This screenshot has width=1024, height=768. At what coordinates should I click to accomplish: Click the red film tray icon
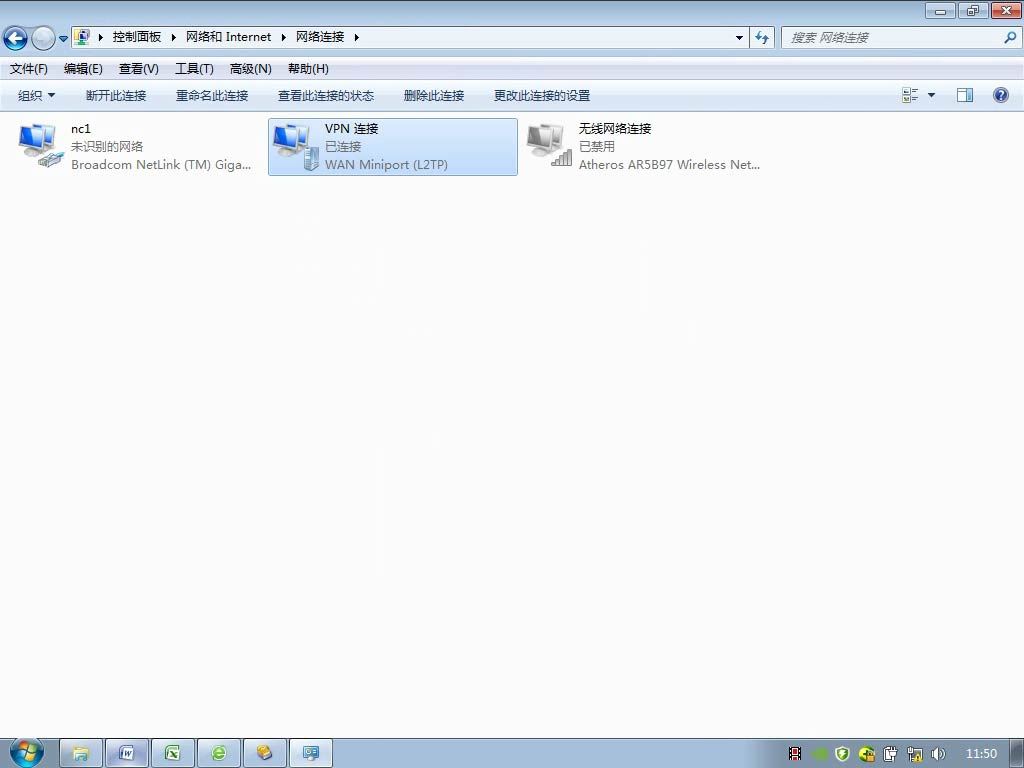pyautogui.click(x=795, y=754)
